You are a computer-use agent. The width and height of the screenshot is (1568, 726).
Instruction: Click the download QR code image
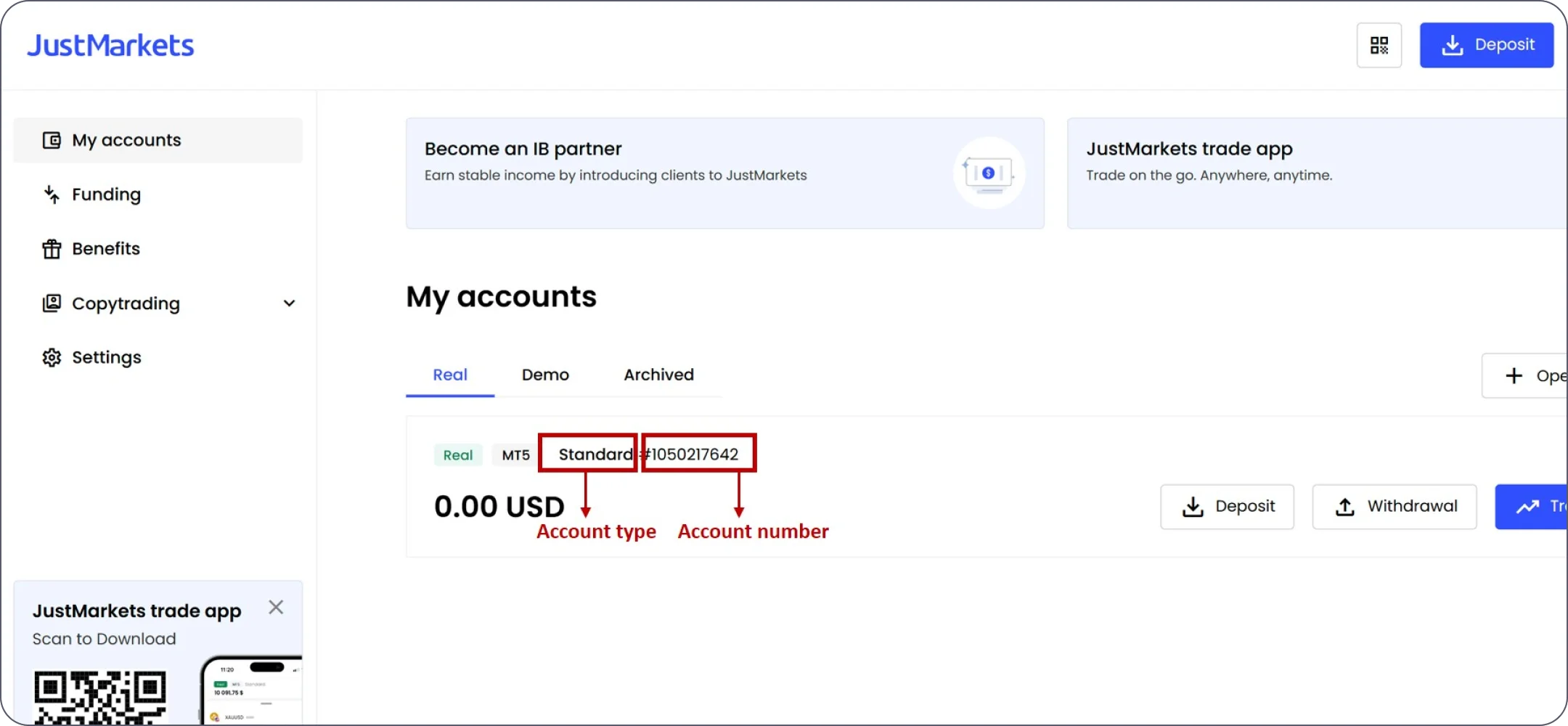[x=100, y=697]
